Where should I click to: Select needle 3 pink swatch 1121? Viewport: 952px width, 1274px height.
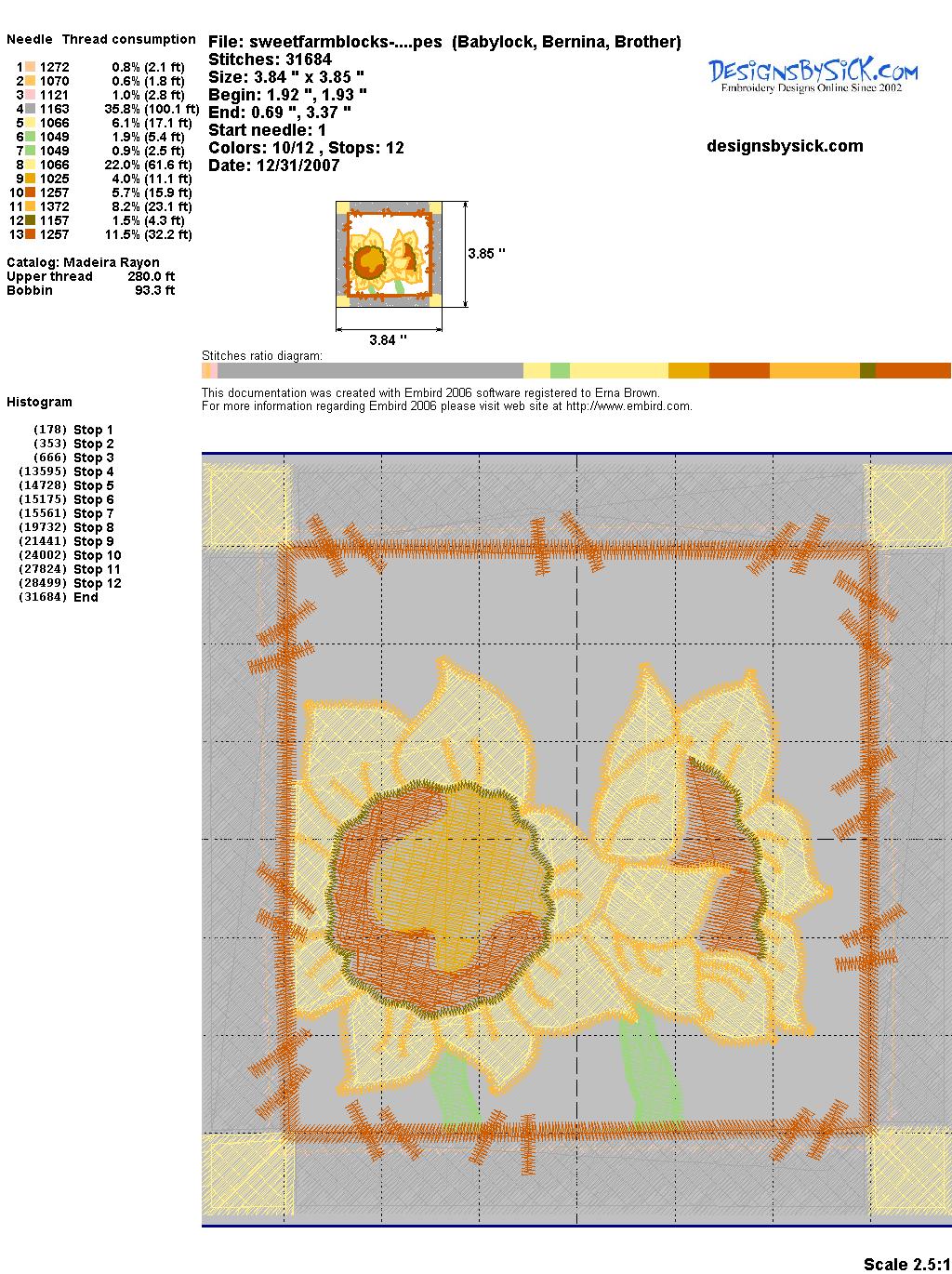point(31,95)
